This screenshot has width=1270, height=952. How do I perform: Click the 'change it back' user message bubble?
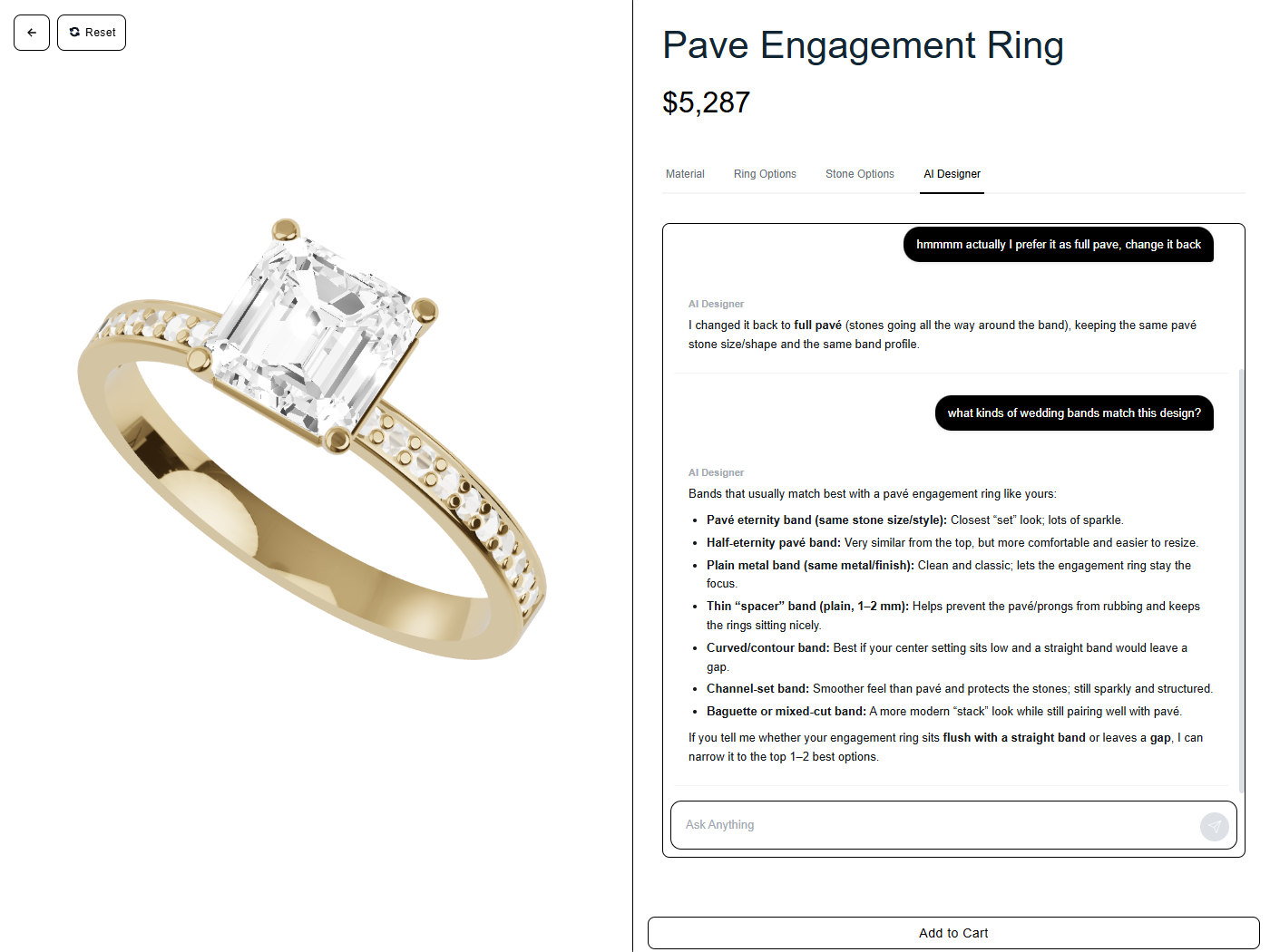click(x=1059, y=245)
